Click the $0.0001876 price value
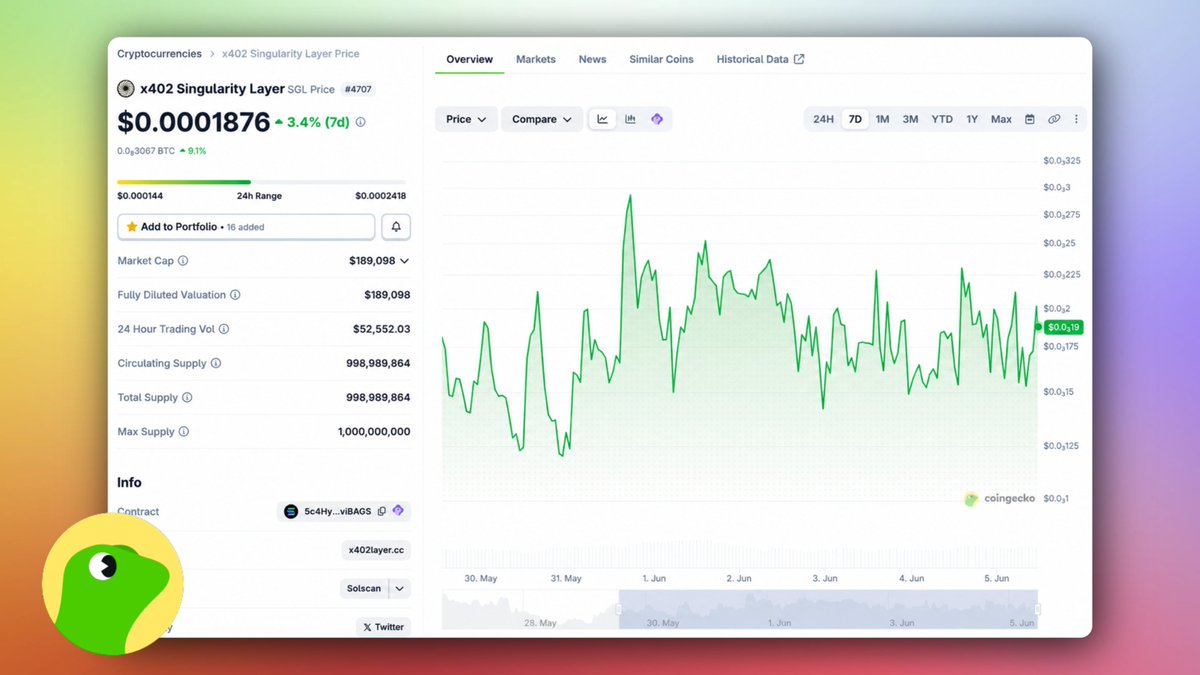This screenshot has width=1200, height=675. coord(194,122)
